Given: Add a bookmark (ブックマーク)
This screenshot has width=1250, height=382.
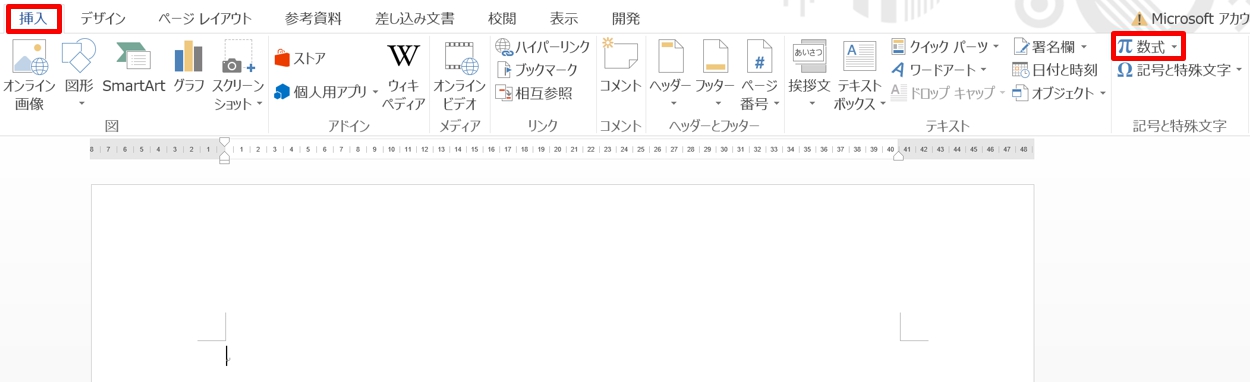Looking at the screenshot, I should [537, 70].
